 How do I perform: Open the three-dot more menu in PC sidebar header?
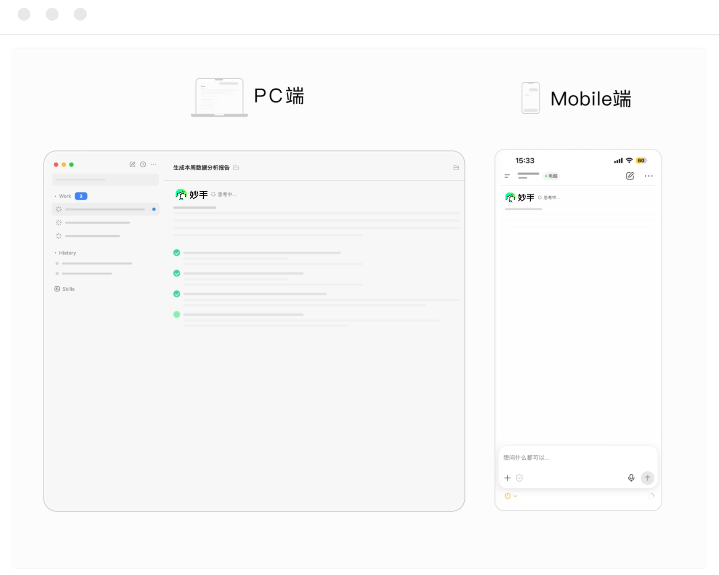tap(154, 164)
